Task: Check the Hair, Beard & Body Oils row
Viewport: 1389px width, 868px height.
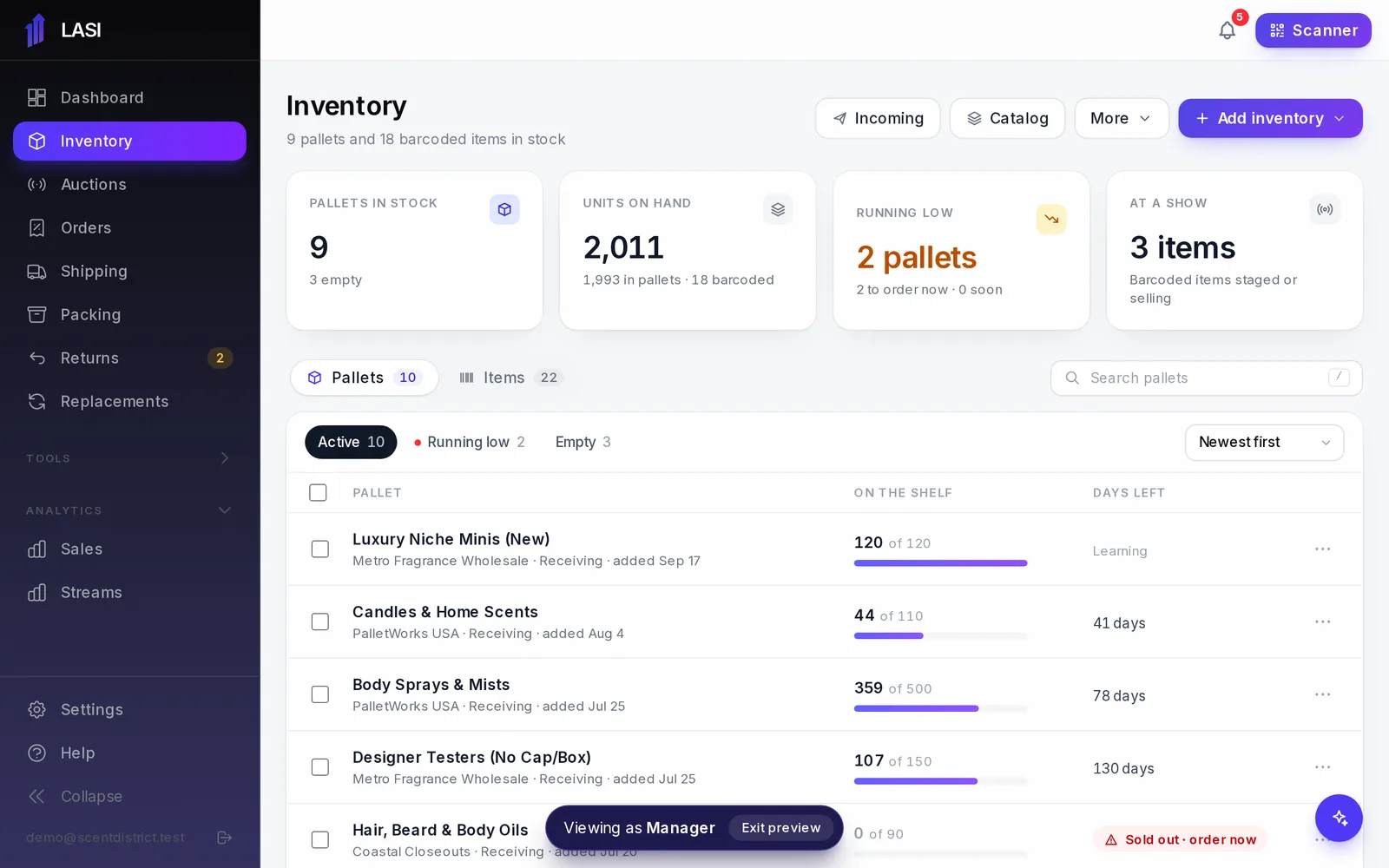Action: tap(320, 840)
